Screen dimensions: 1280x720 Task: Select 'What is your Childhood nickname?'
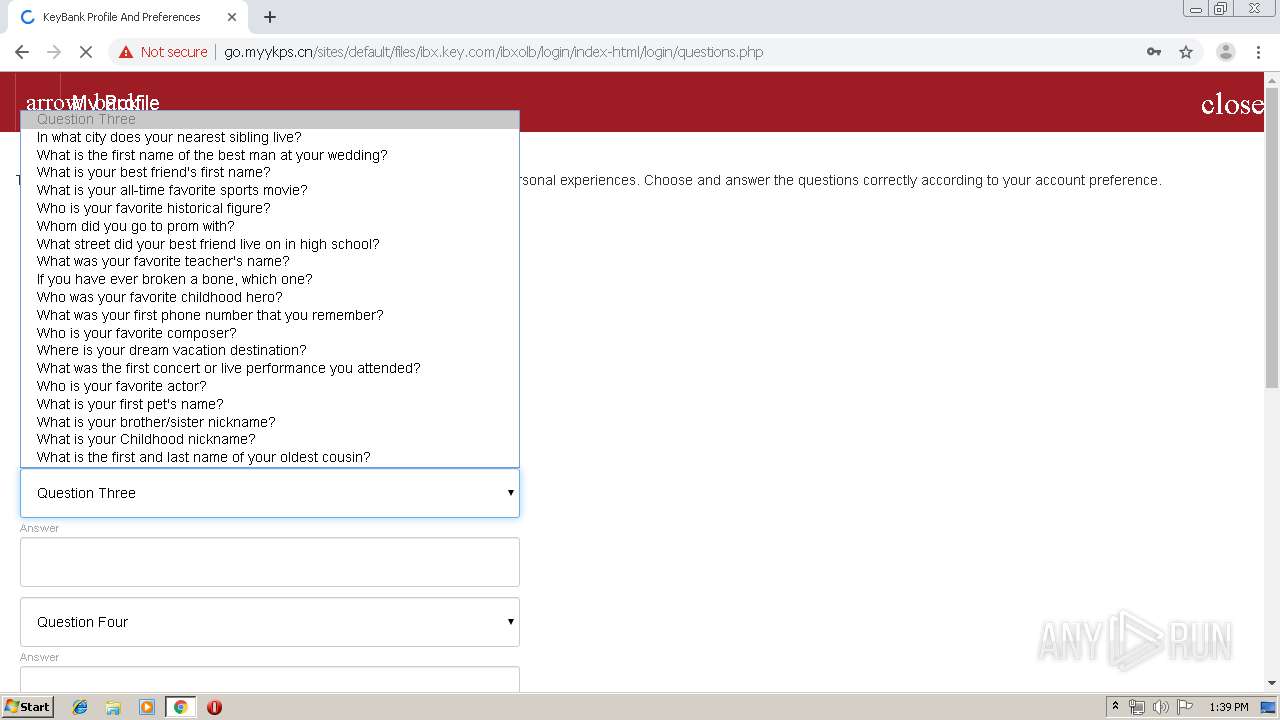pyautogui.click(x=270, y=439)
